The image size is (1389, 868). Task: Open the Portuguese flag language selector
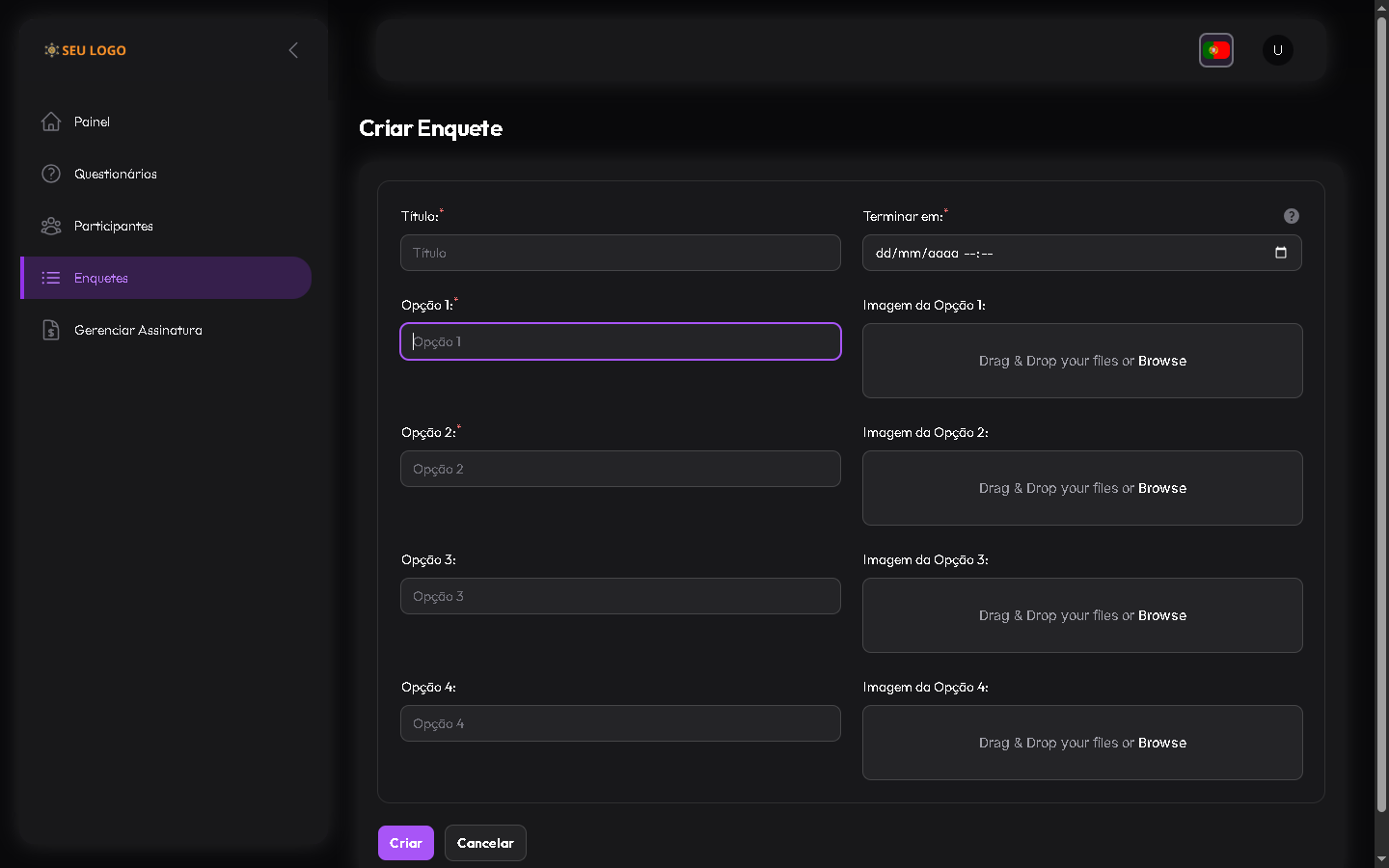click(x=1215, y=50)
